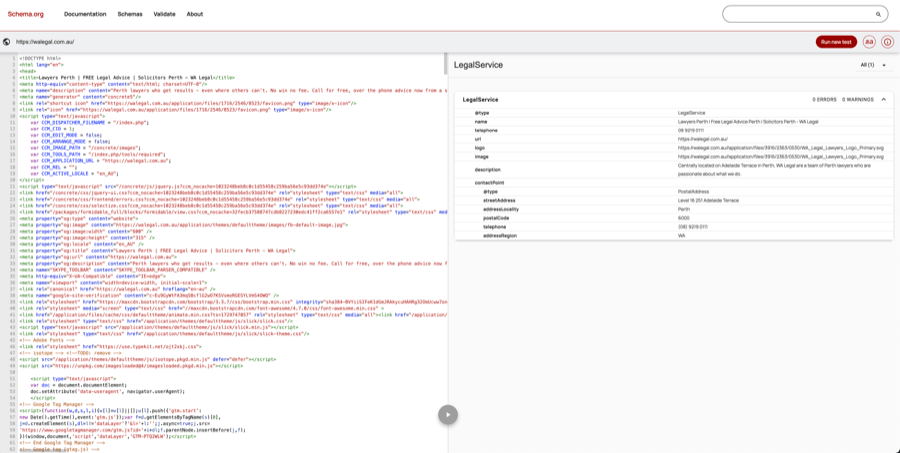Select the contactPoint property row
900x453 pixels.
click(489, 183)
